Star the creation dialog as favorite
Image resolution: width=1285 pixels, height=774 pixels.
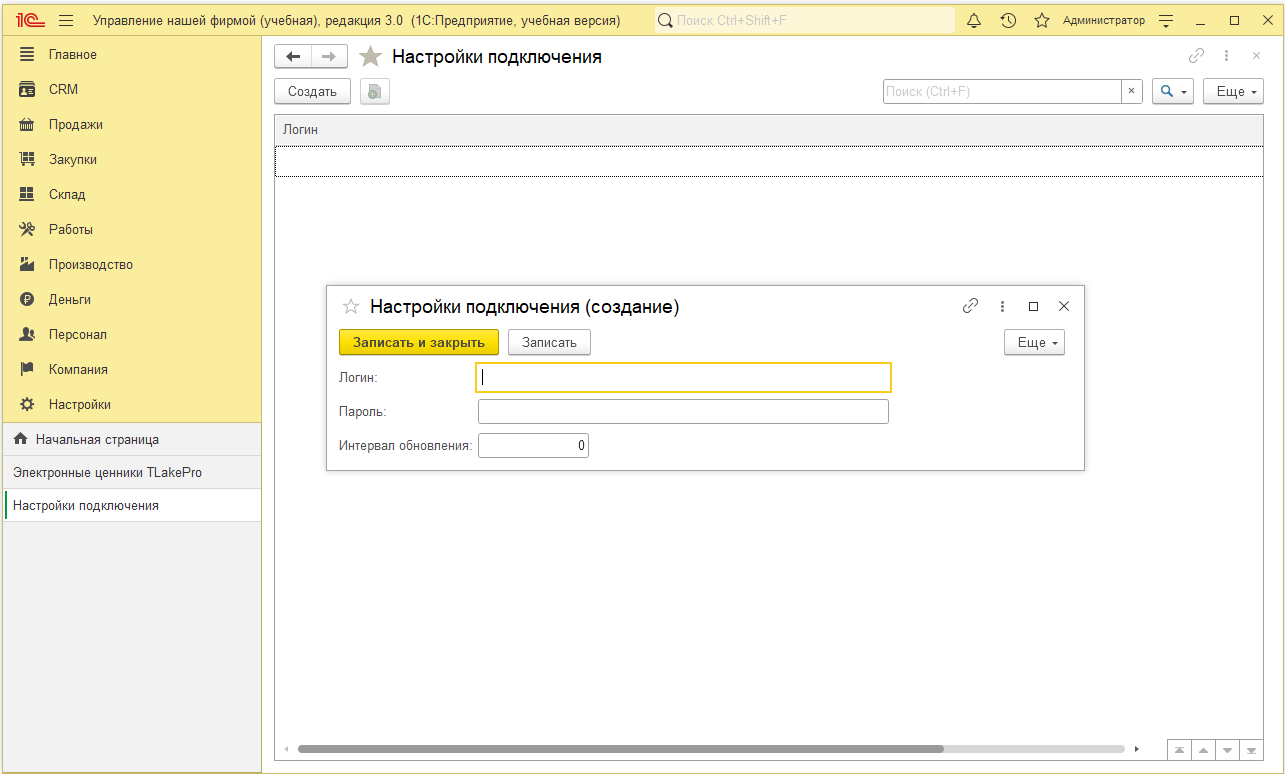coord(351,307)
